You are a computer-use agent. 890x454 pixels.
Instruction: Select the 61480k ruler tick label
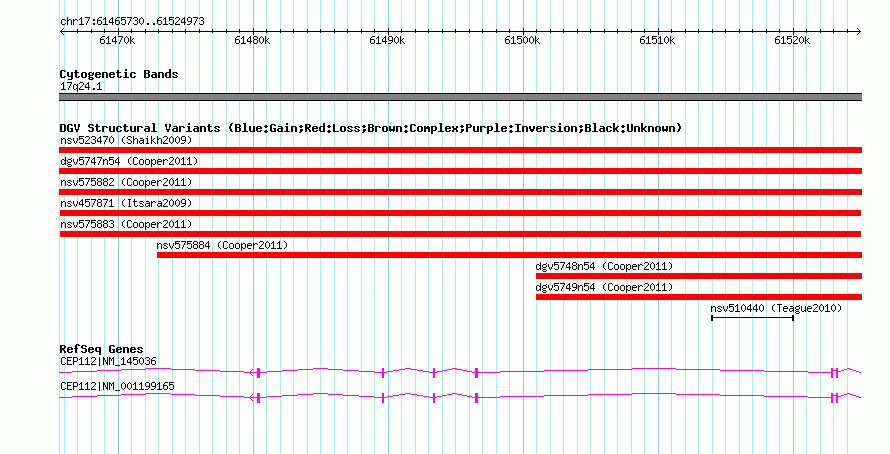coord(252,40)
